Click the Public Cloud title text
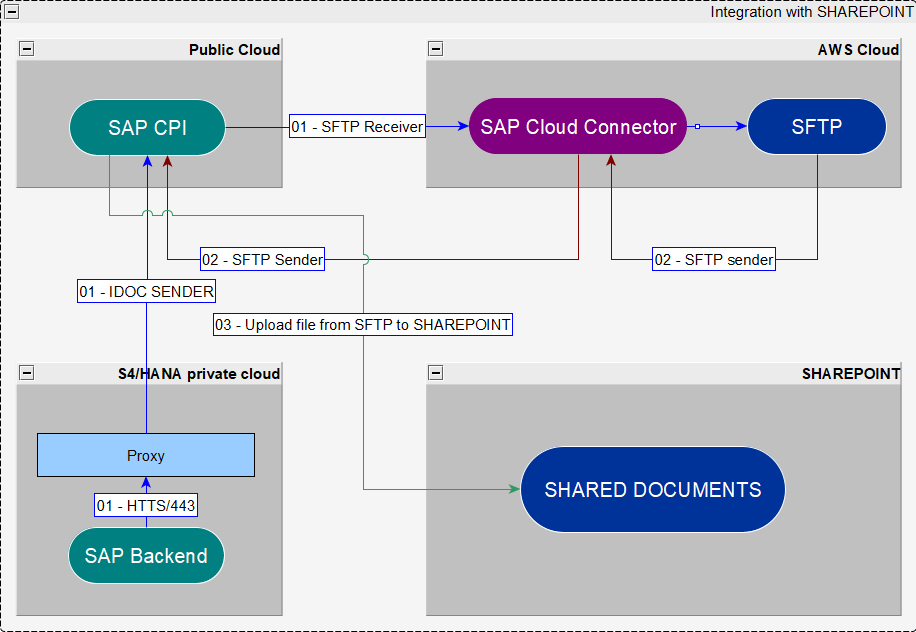The width and height of the screenshot is (916, 632). (234, 49)
